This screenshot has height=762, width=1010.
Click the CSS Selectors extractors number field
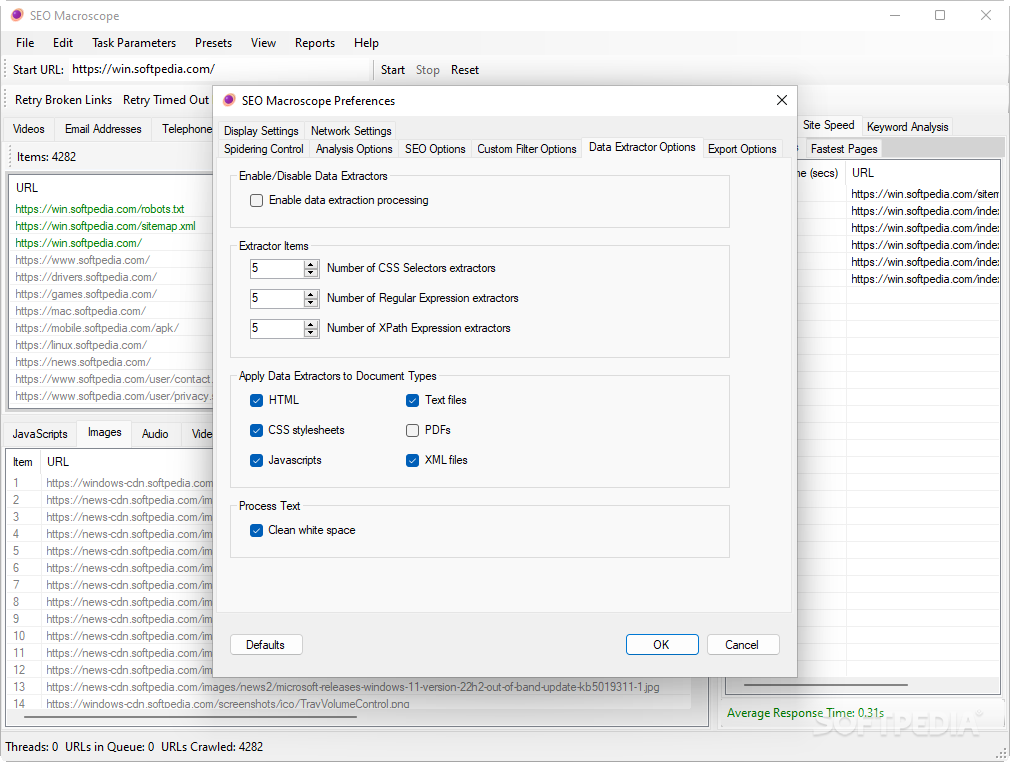277,268
